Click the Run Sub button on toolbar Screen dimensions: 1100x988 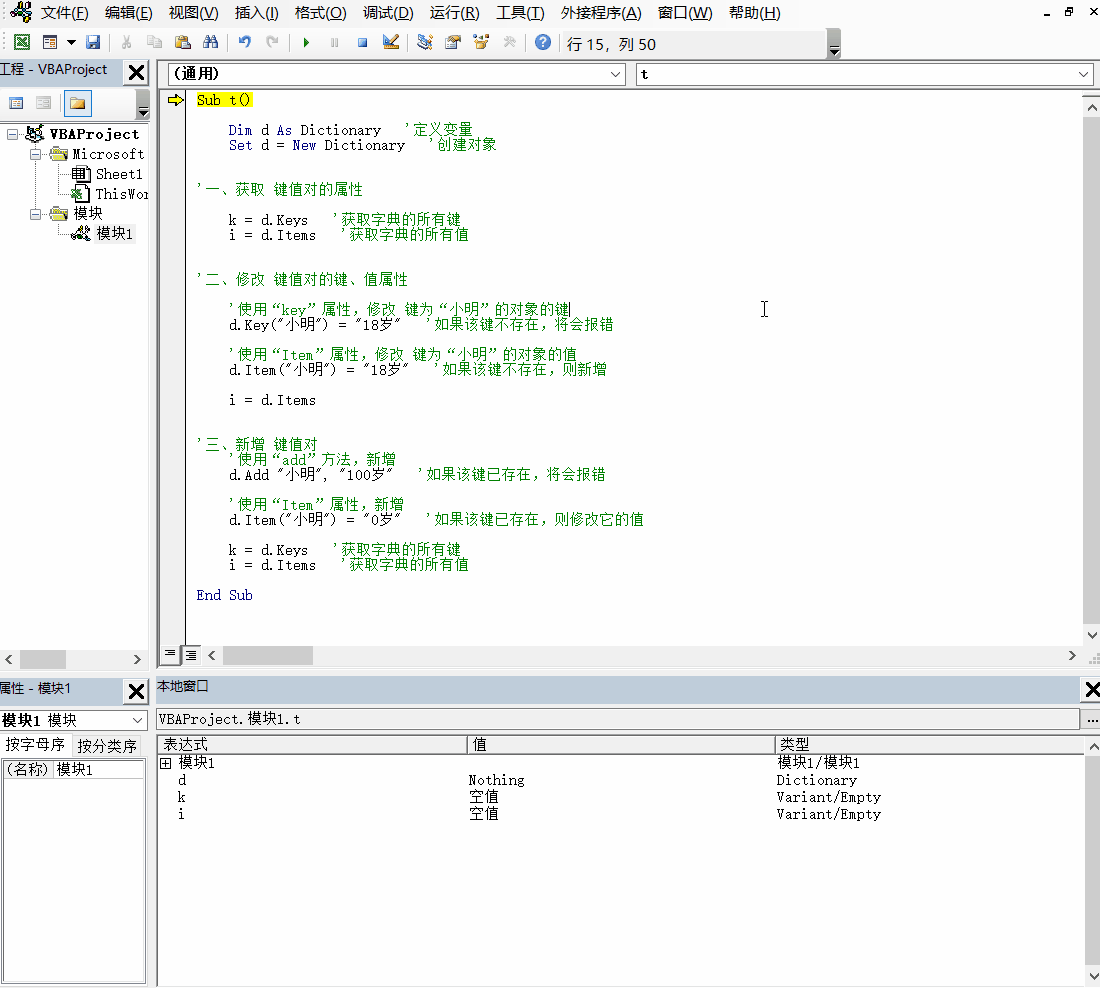pos(306,42)
